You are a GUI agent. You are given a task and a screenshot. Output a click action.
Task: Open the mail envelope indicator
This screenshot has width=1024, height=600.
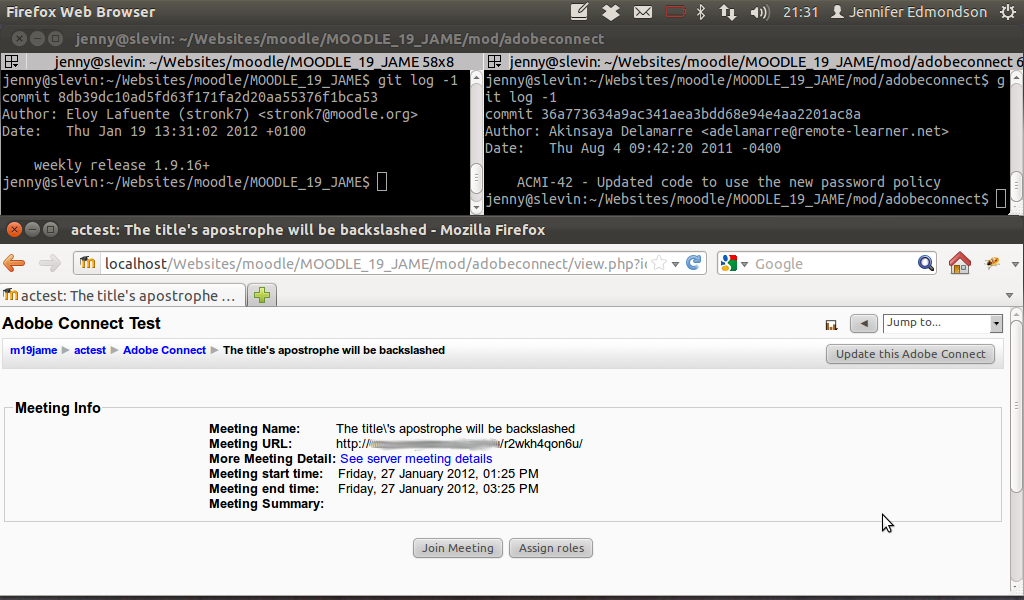tap(643, 12)
